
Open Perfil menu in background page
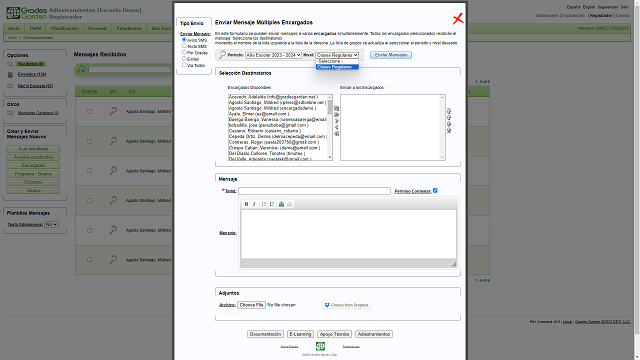tap(36, 28)
